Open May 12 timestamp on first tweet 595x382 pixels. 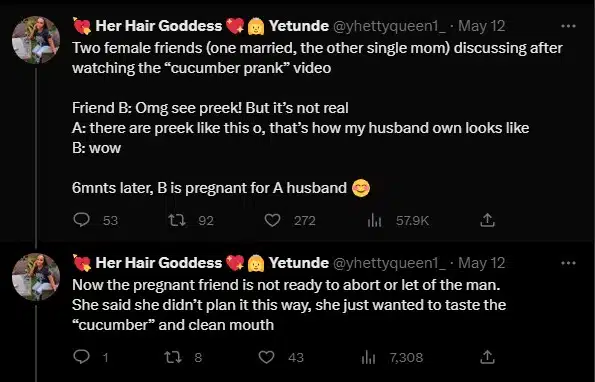[482, 26]
